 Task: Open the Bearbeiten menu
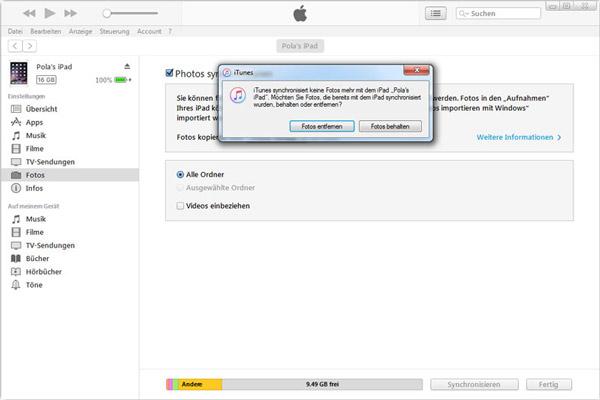click(x=45, y=32)
